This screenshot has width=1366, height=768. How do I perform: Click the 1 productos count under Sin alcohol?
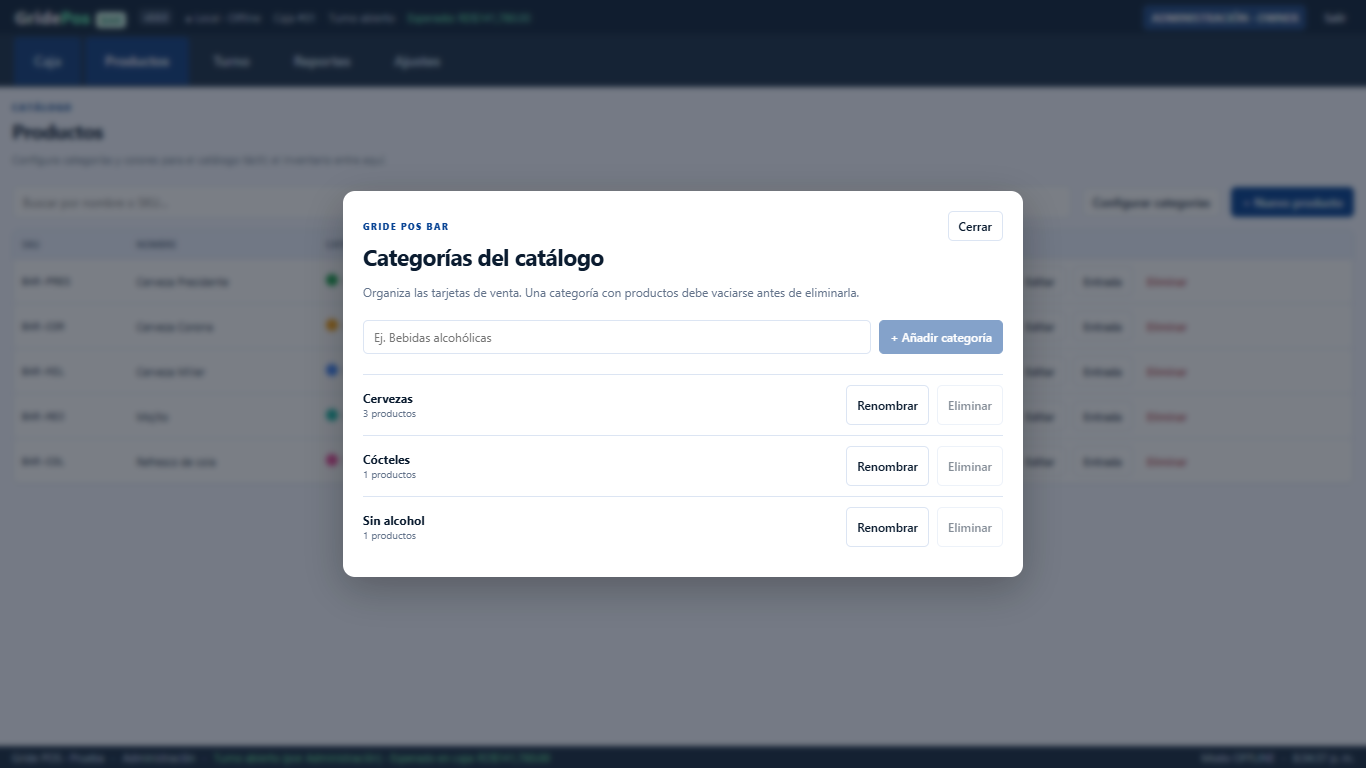[389, 536]
